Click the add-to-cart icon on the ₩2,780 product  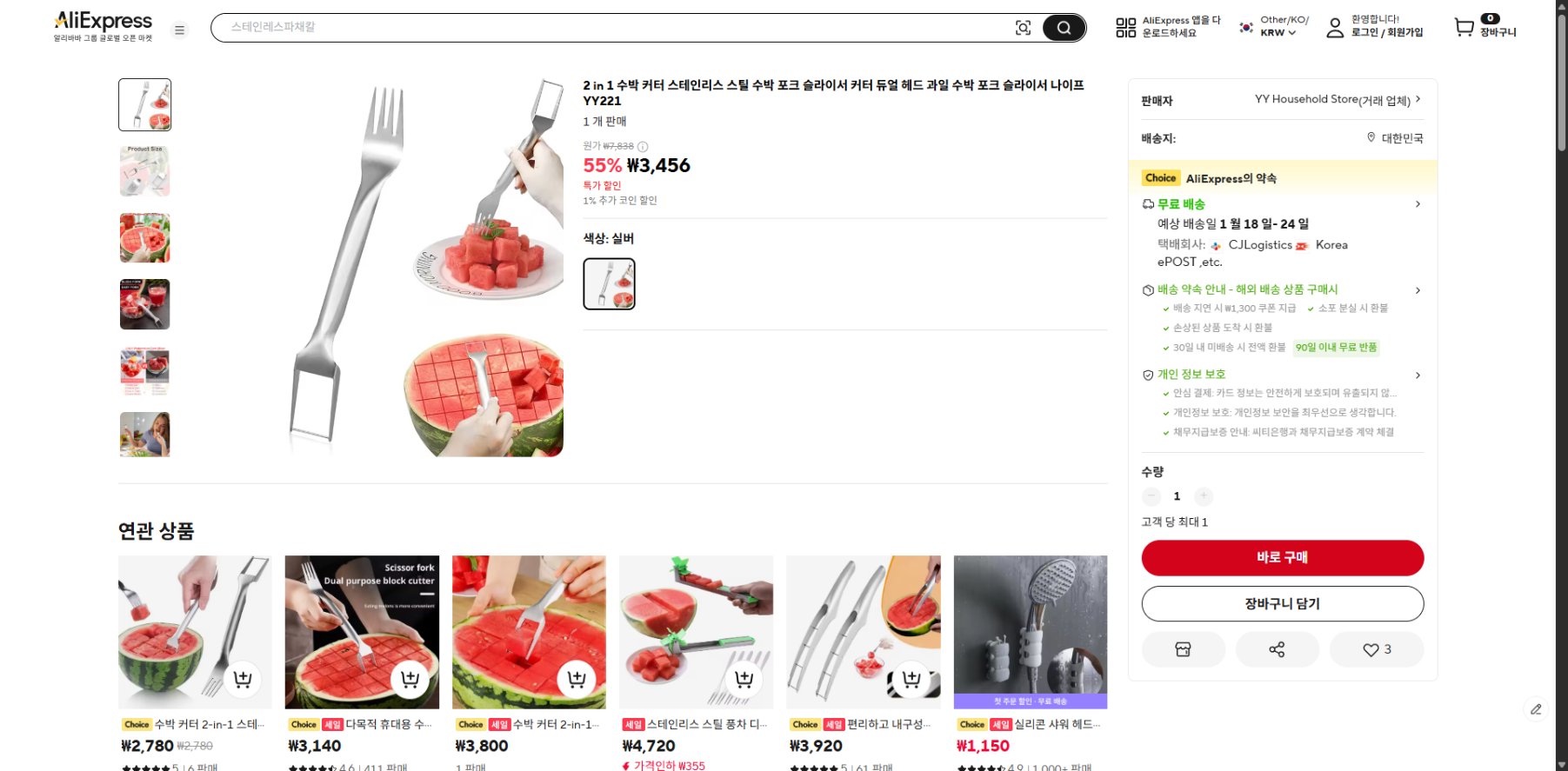(243, 681)
